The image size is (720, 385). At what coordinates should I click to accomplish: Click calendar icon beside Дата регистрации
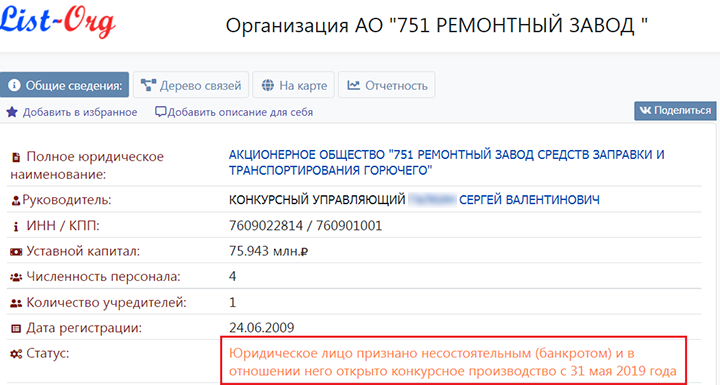point(16,328)
